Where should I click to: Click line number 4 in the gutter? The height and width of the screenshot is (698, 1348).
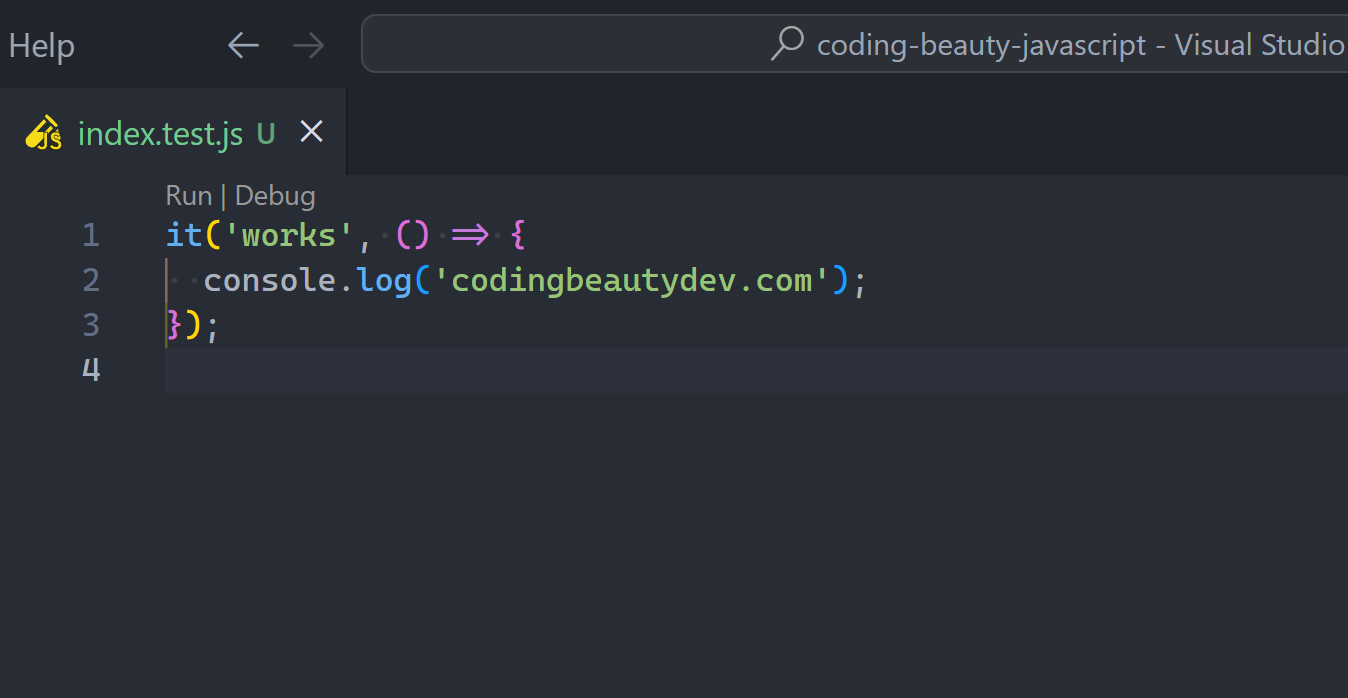pyautogui.click(x=91, y=370)
